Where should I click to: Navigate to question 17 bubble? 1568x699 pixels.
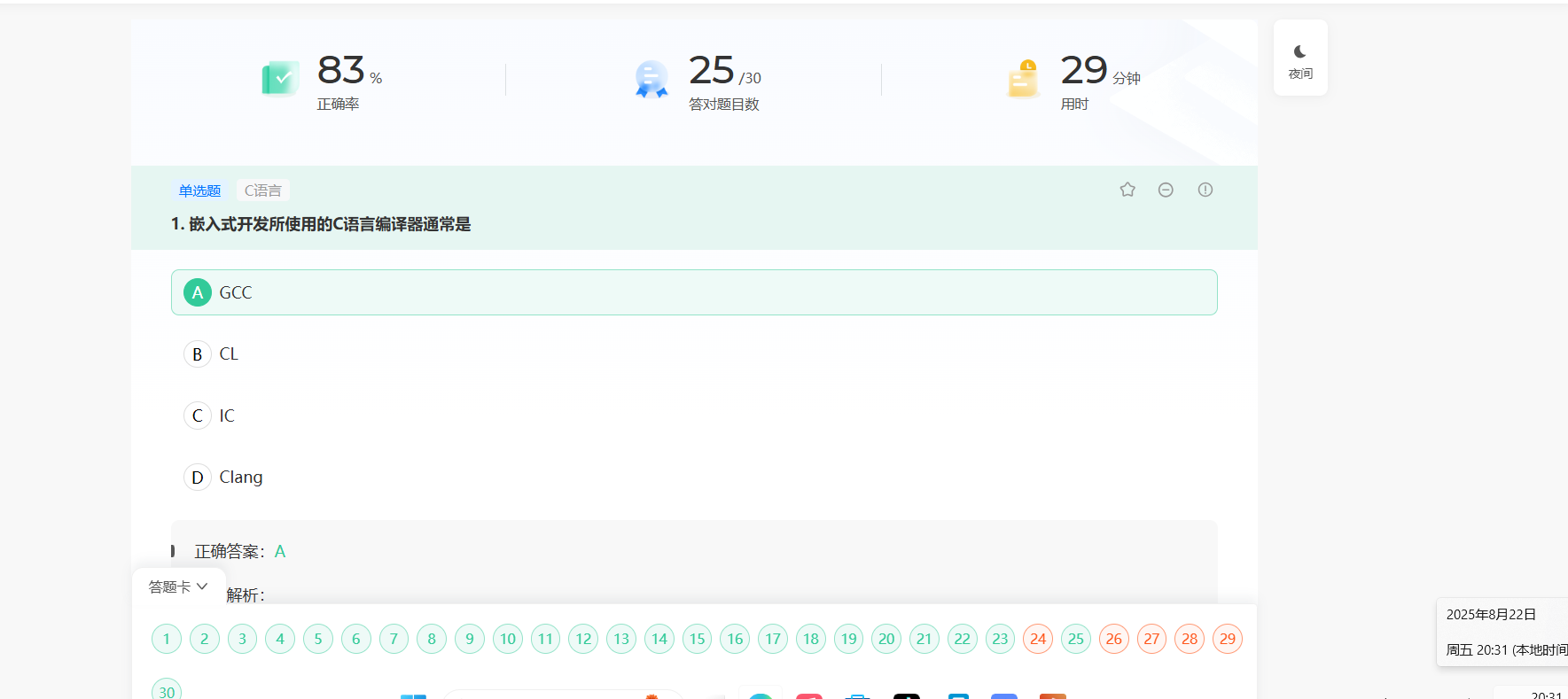[x=773, y=639]
